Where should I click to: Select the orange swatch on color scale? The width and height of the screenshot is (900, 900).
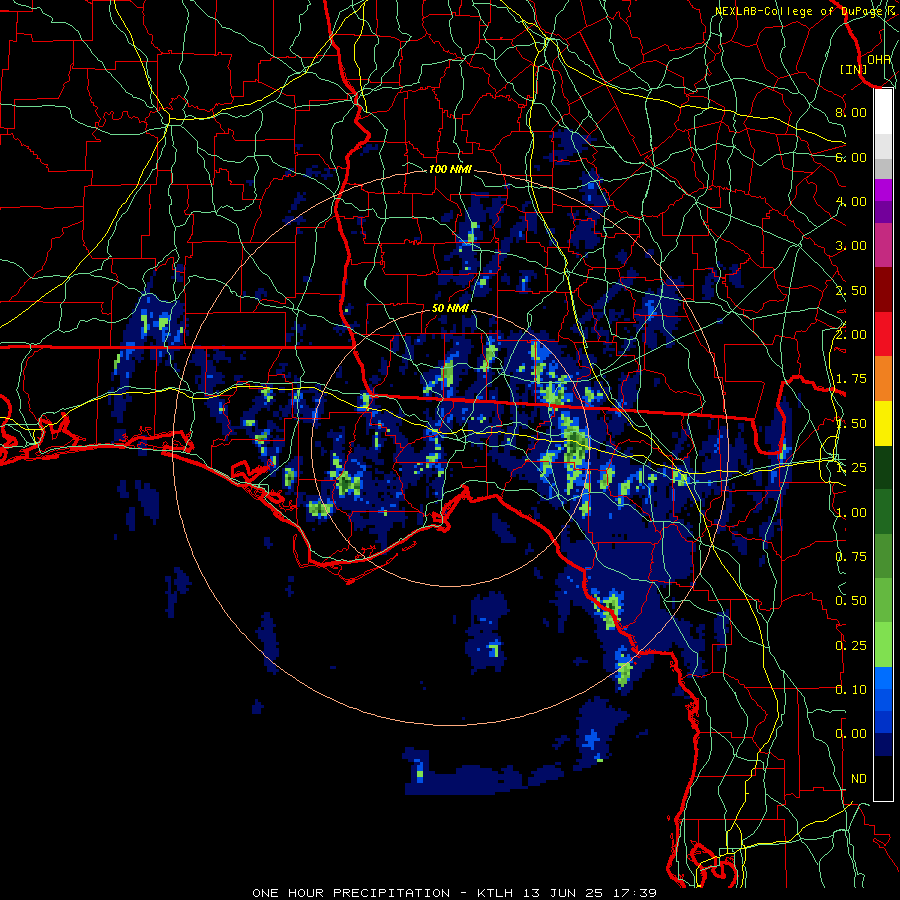coord(883,379)
